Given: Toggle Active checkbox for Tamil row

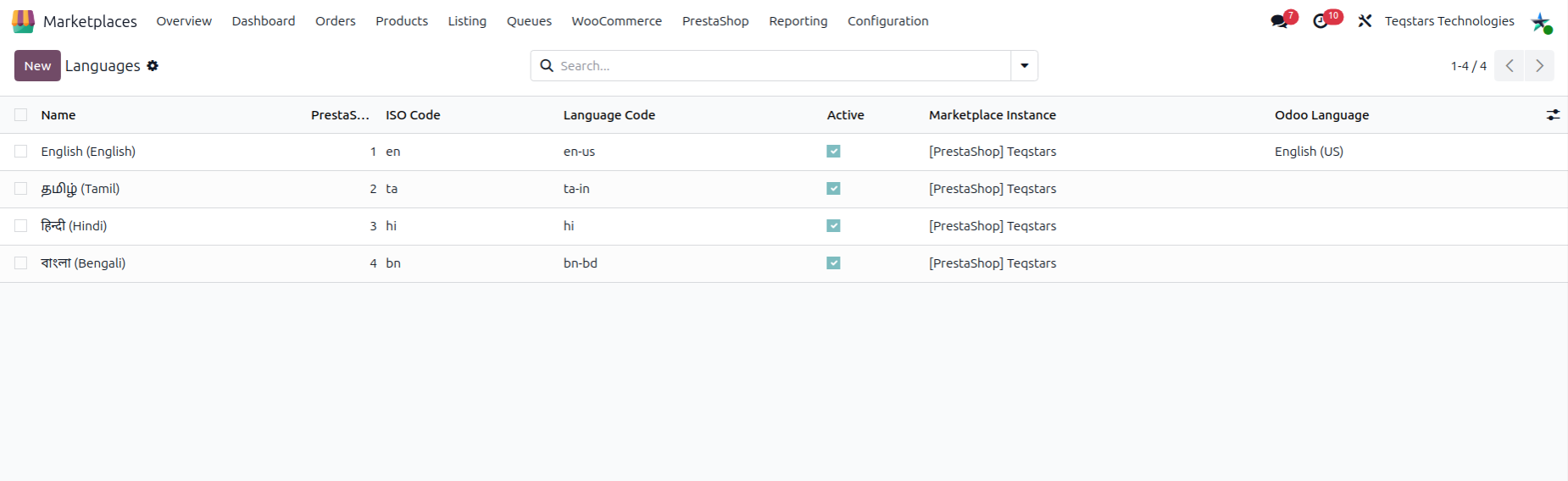Looking at the screenshot, I should [834, 189].
